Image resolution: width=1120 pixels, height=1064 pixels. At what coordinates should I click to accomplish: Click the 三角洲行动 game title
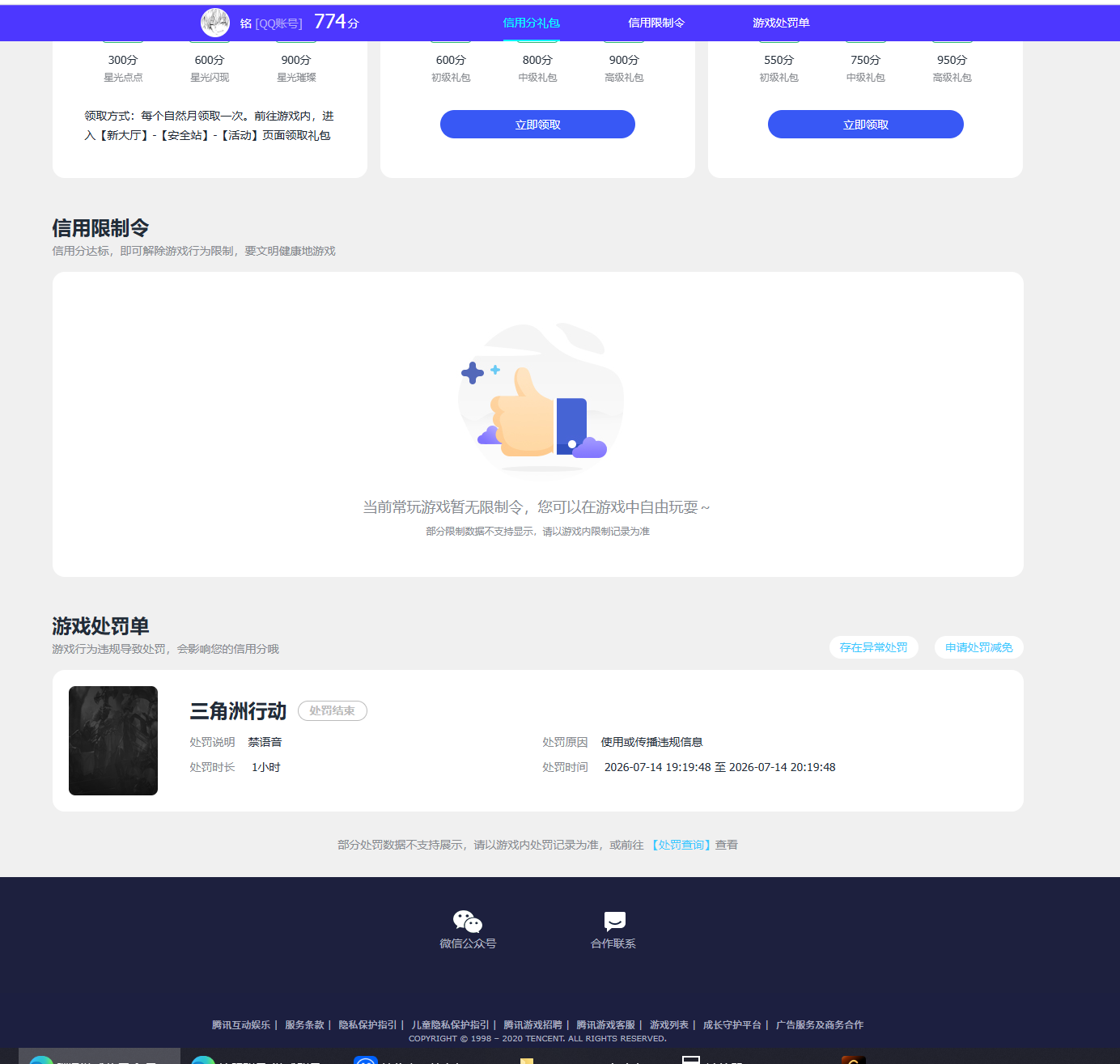(x=238, y=711)
